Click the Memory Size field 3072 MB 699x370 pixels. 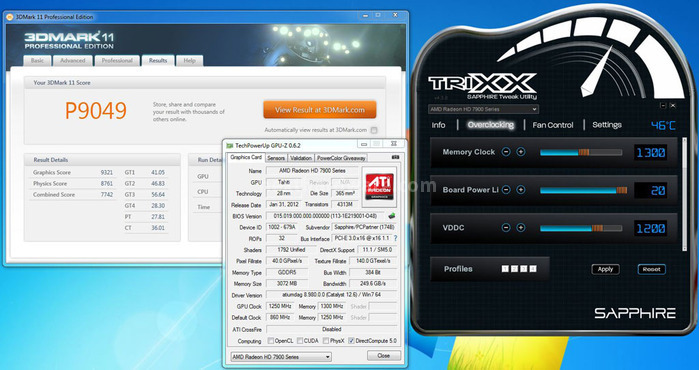click(x=287, y=284)
